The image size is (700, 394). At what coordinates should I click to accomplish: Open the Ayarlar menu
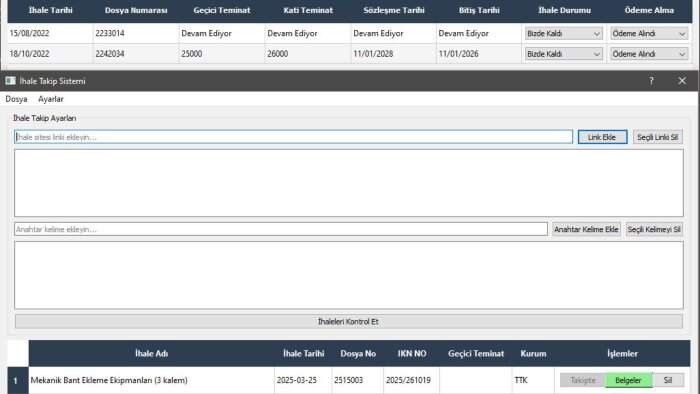[50, 99]
